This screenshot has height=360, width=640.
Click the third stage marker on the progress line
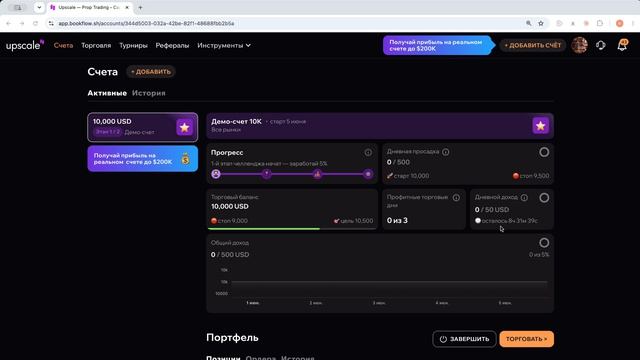click(317, 174)
